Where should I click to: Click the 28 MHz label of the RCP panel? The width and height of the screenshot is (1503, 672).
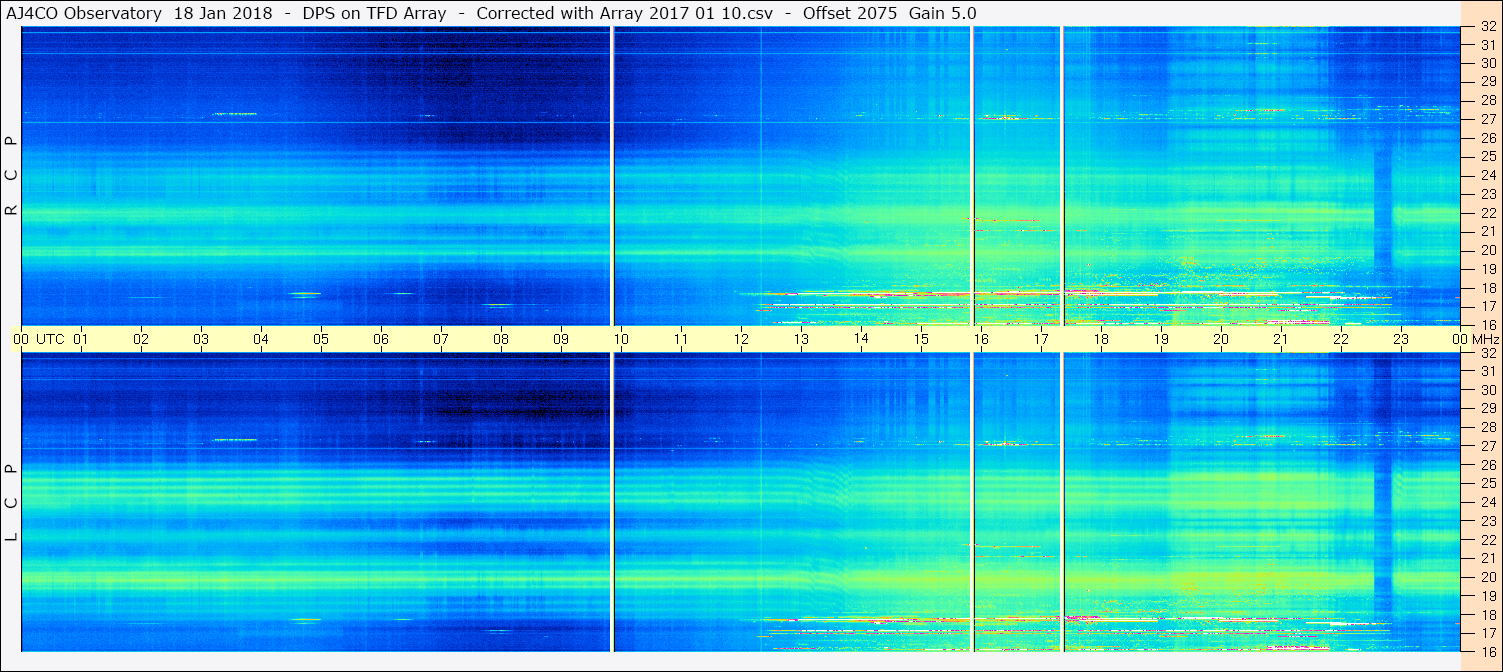coord(1487,100)
